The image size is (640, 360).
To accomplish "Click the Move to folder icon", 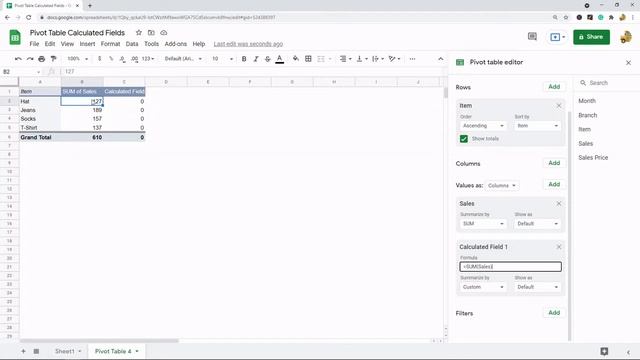I will pyautogui.click(x=151, y=33).
